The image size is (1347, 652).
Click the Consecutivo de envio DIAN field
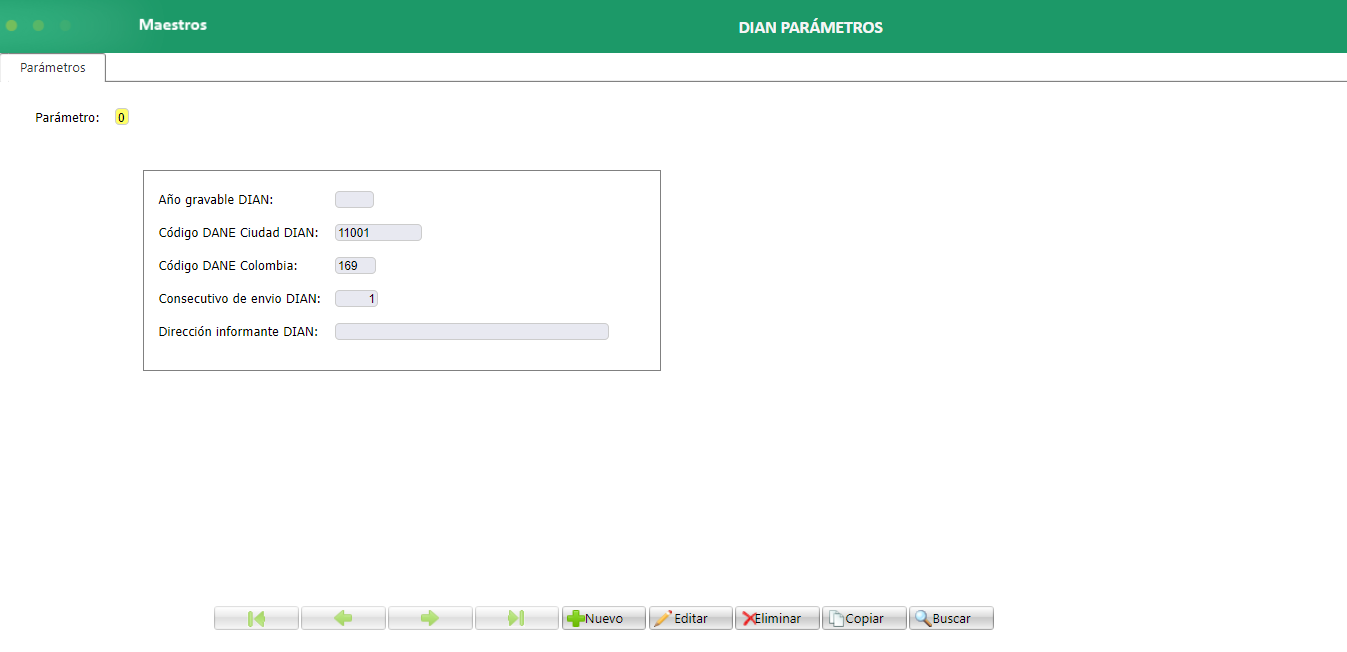(356, 299)
